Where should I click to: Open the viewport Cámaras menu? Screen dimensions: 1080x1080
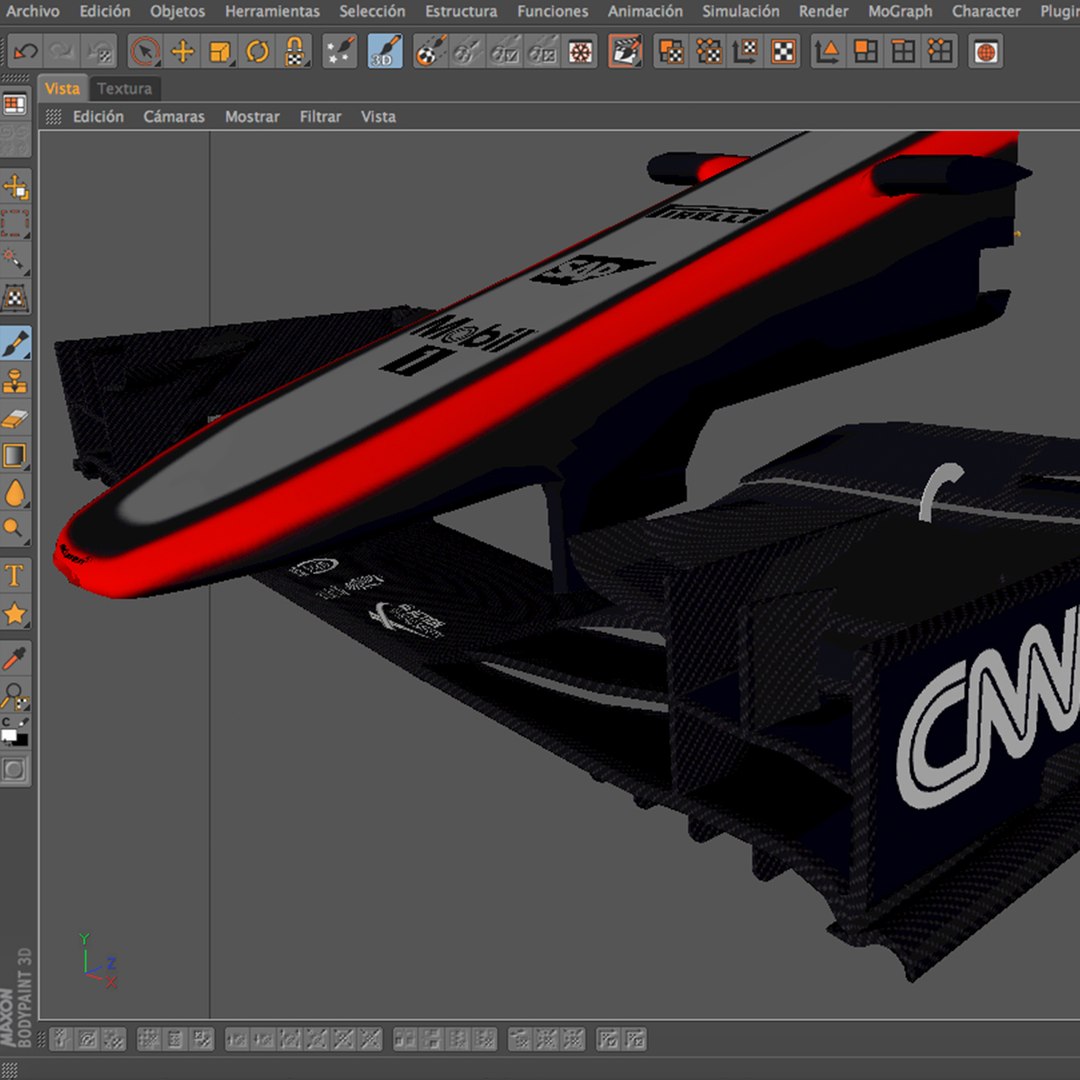click(174, 116)
